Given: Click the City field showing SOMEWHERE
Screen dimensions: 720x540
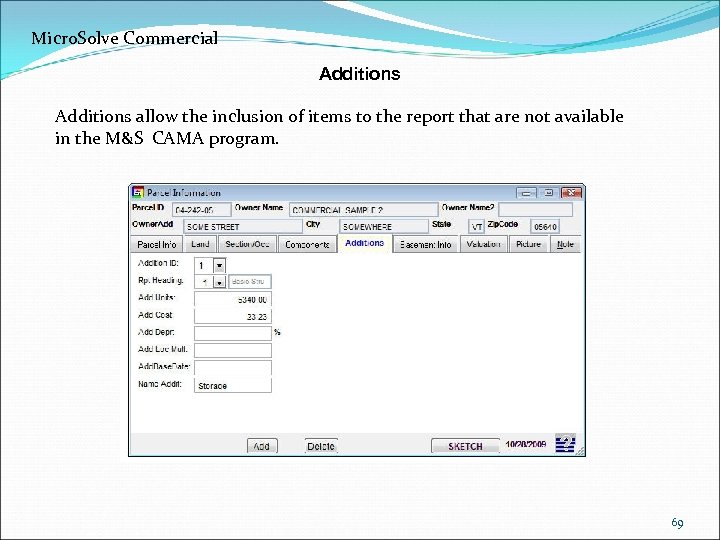Looking at the screenshot, I should click(x=384, y=226).
